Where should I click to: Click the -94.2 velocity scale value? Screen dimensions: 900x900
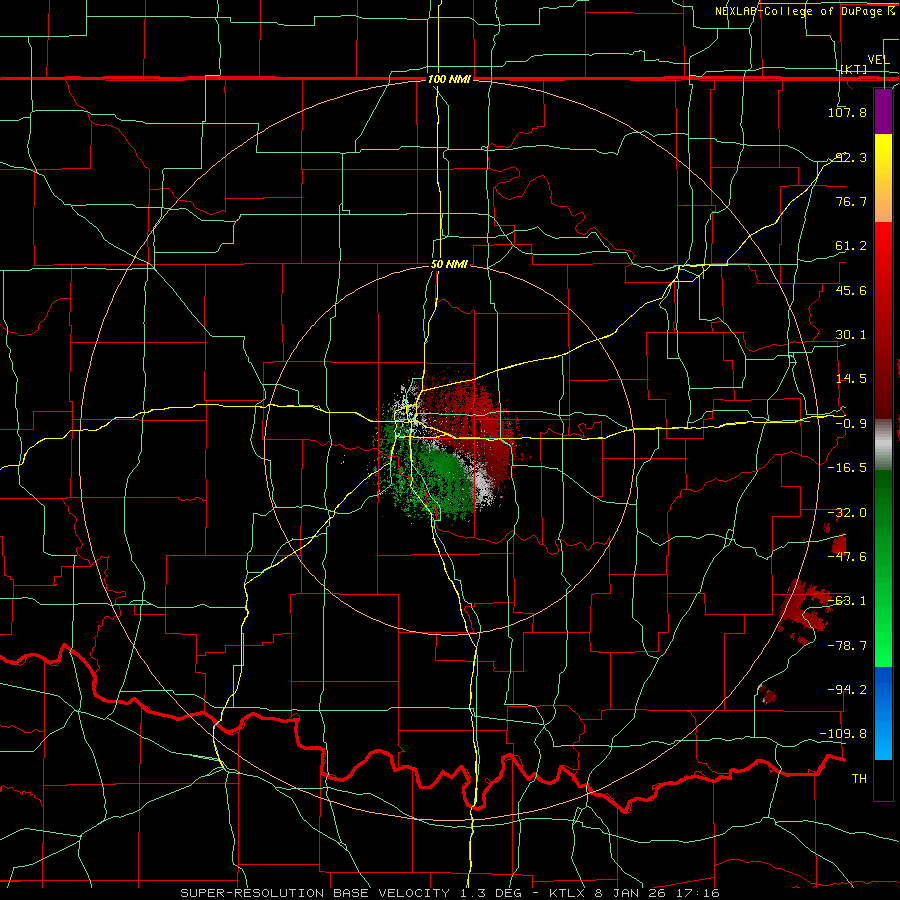tap(847, 689)
